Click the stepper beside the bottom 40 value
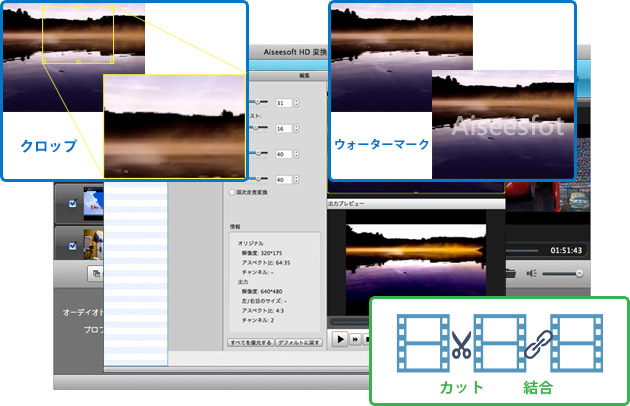 pos(296,179)
